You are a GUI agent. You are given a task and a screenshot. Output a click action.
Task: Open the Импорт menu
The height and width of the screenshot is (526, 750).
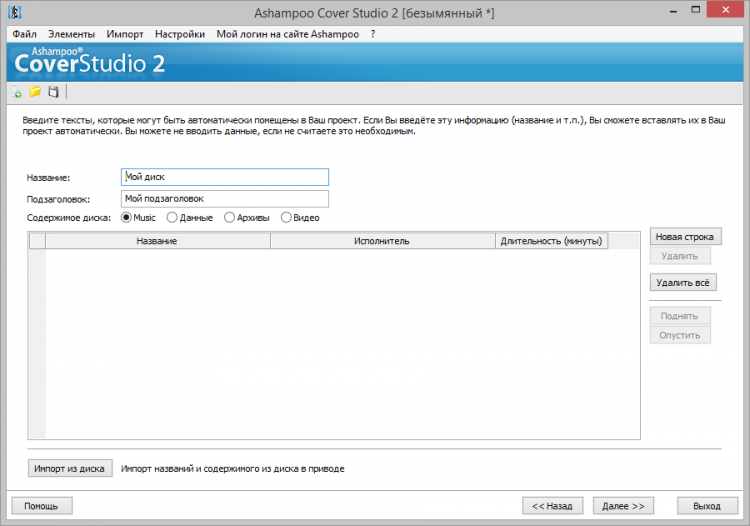pyautogui.click(x=125, y=34)
